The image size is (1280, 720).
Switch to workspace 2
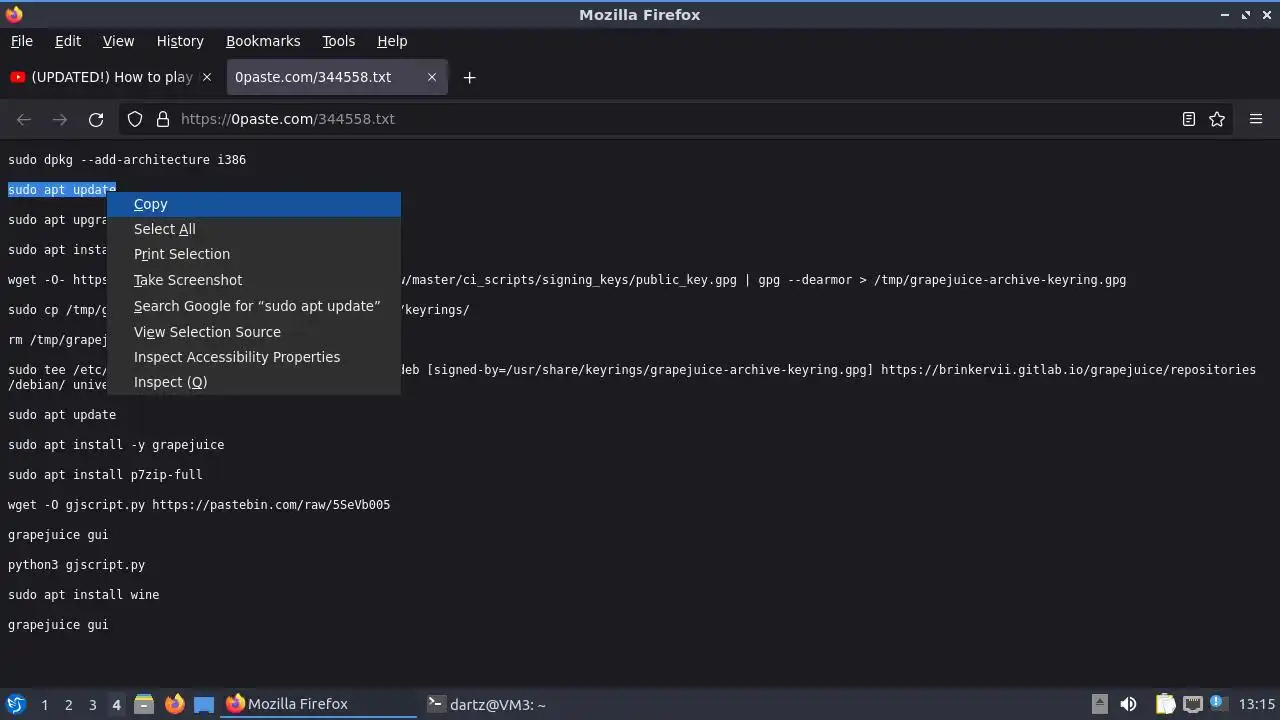click(68, 705)
